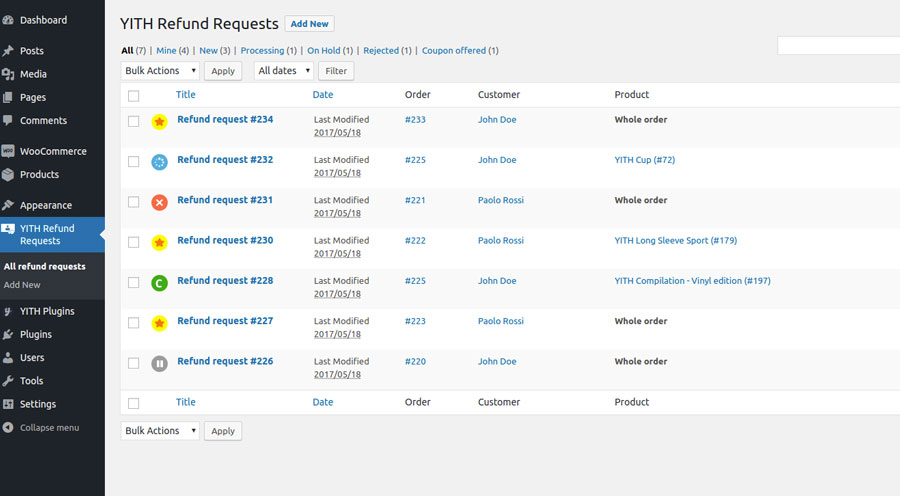Click the gray on-hold pause icon for request #226
The width and height of the screenshot is (900, 496).
click(x=159, y=363)
